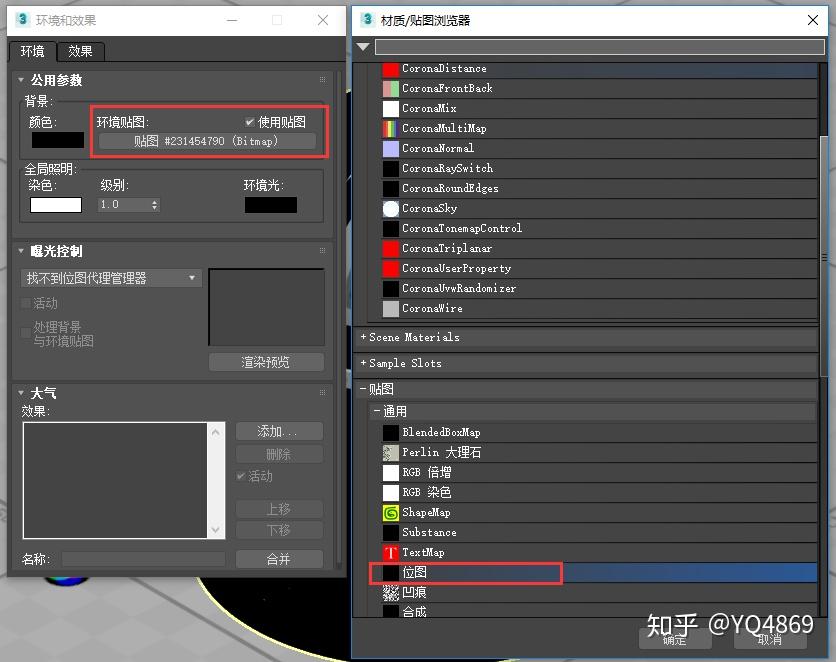Choose the CoronaWire gray icon

391,309
